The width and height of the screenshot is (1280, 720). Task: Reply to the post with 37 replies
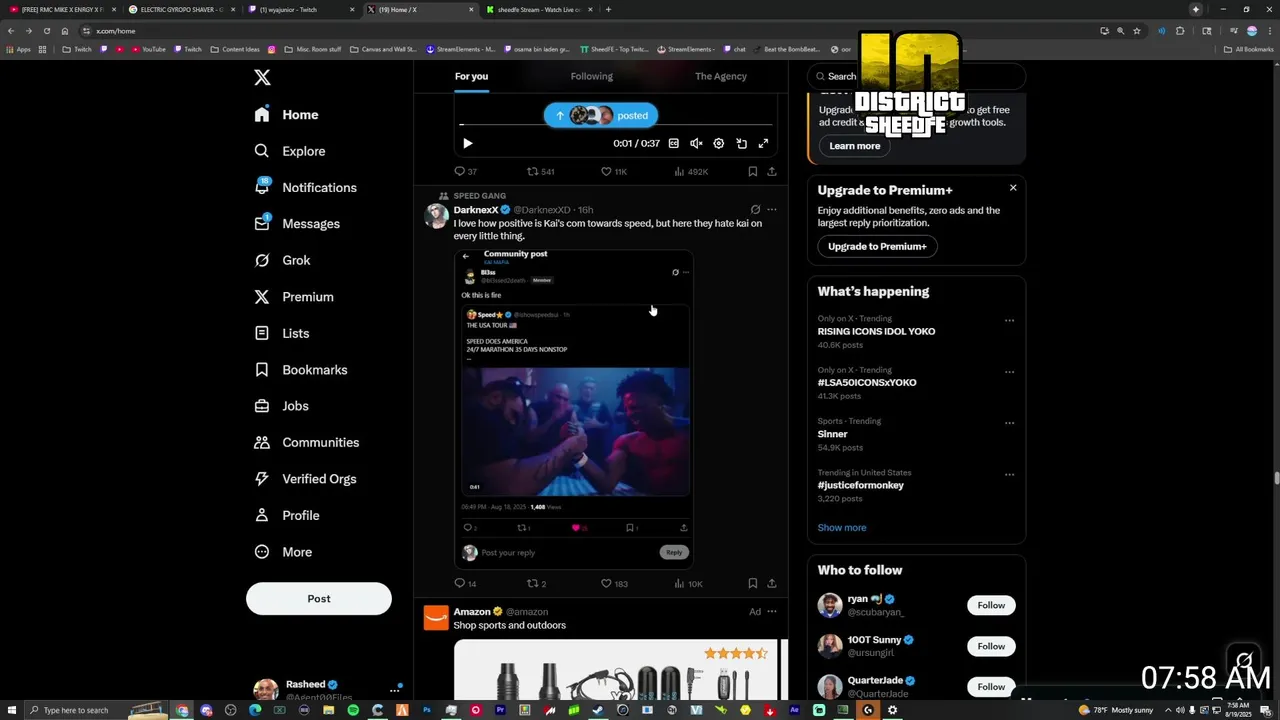(x=465, y=172)
